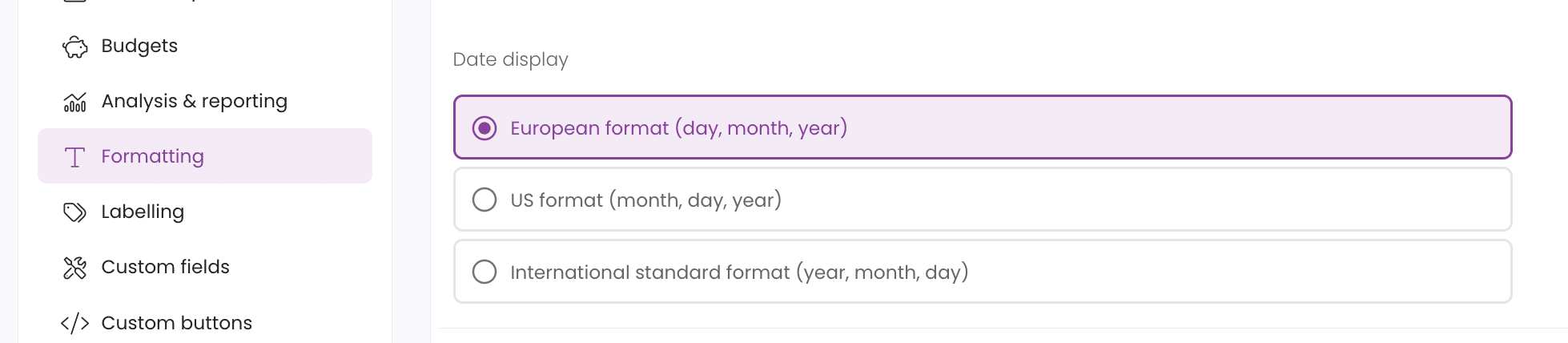Click 'European format (day, month, year)' label text
This screenshot has width=1568, height=343.
point(679,128)
